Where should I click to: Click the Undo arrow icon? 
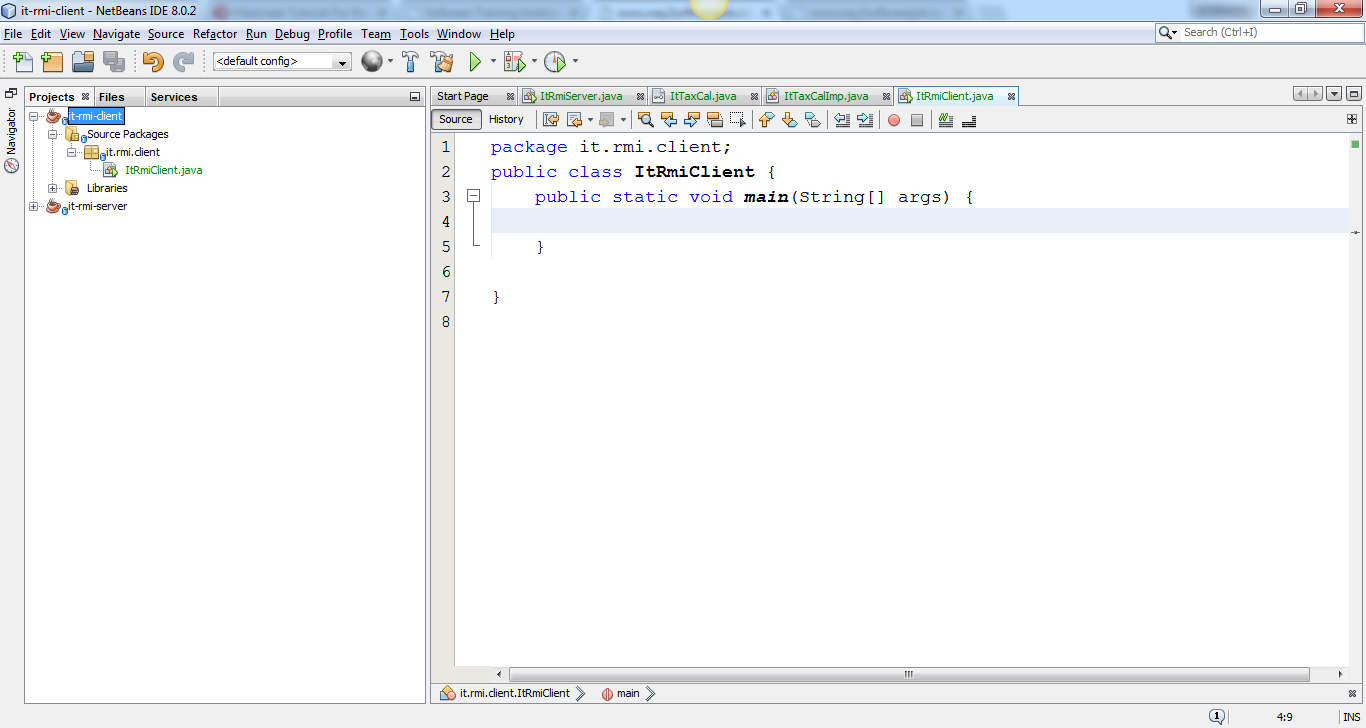pyautogui.click(x=153, y=62)
